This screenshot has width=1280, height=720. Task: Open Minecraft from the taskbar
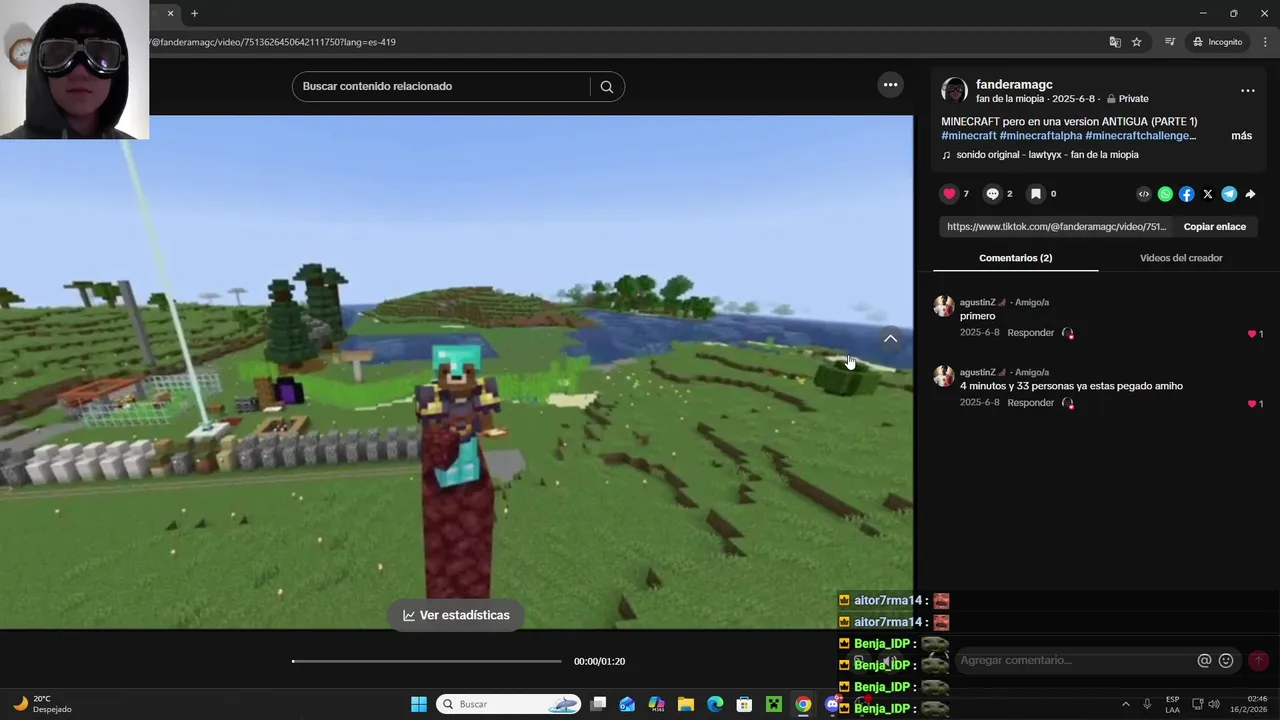coord(773,704)
